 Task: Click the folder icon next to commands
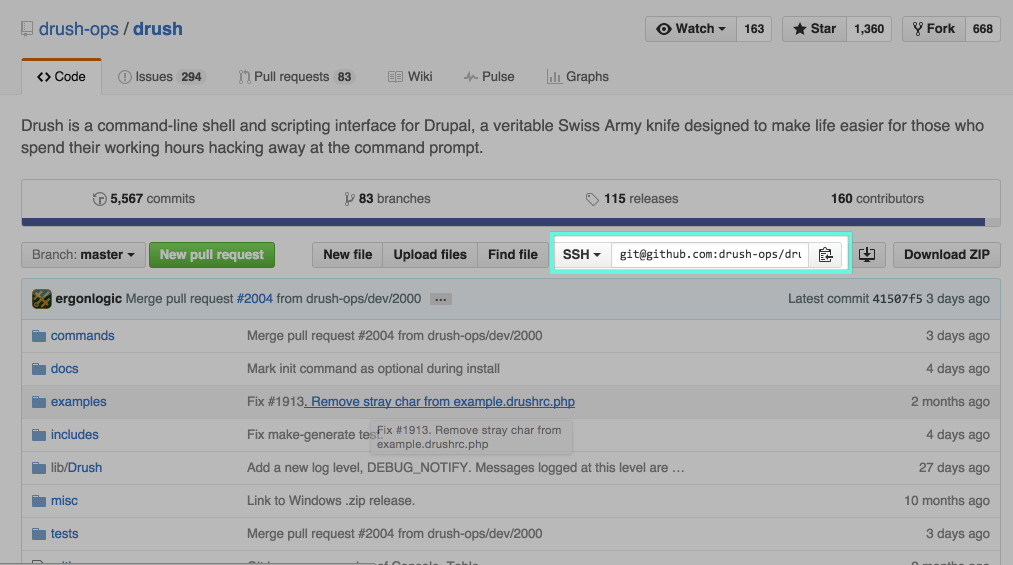coord(39,336)
